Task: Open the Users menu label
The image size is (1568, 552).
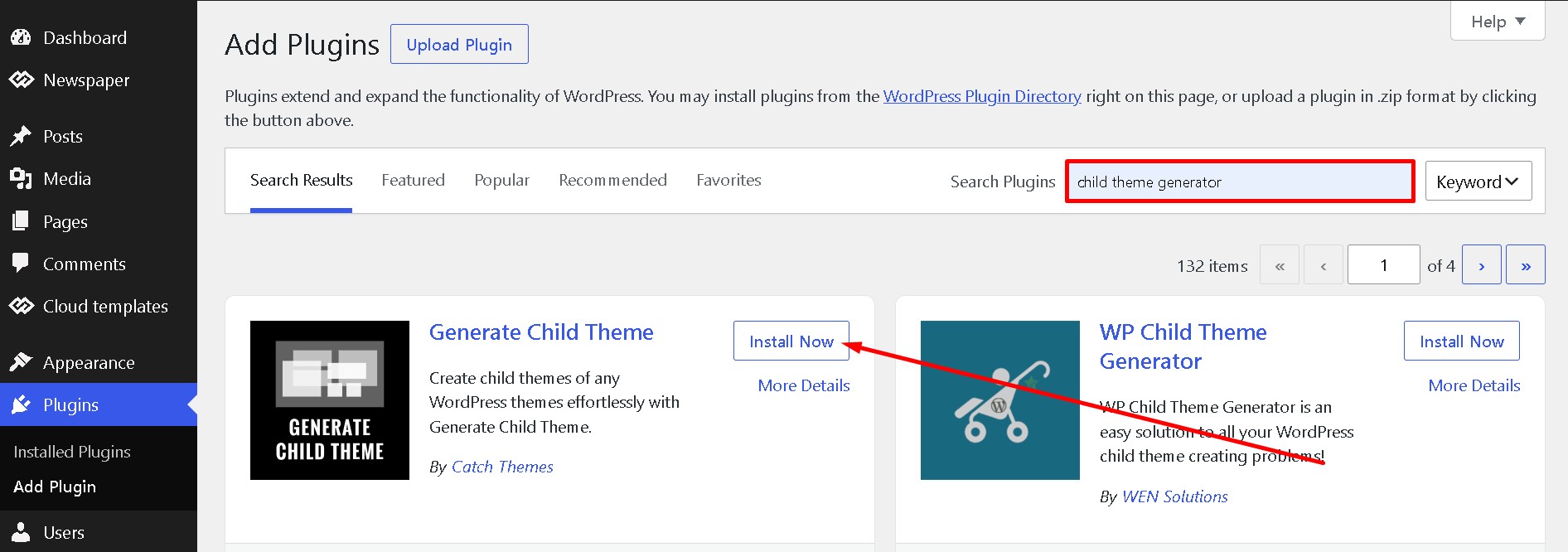Action: [64, 532]
